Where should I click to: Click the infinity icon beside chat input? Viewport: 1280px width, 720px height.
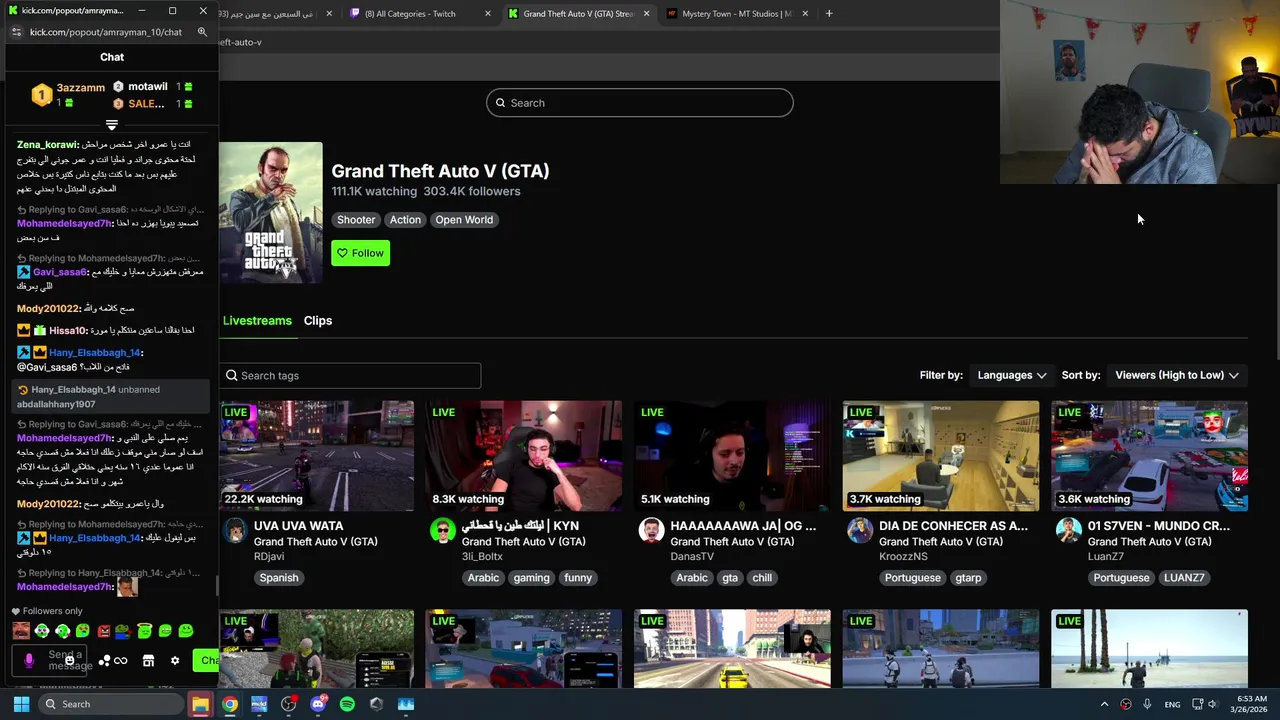[121, 661]
